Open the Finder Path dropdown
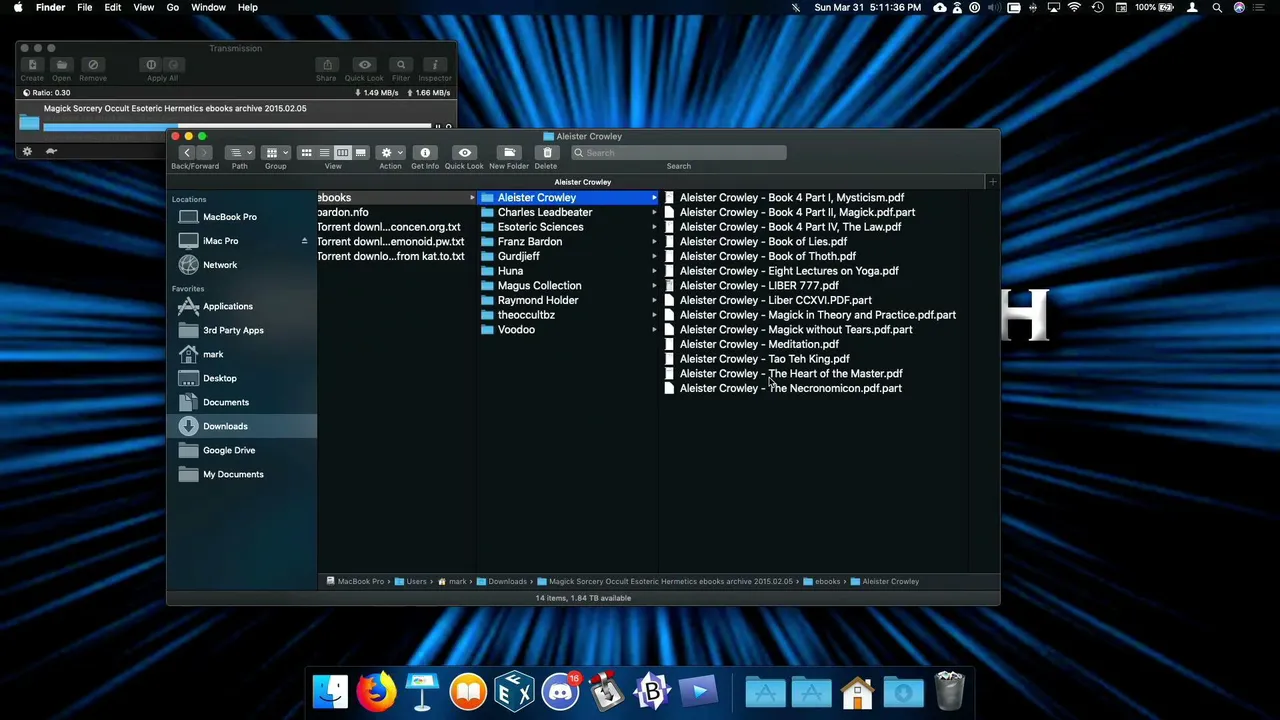1280x720 pixels. coord(240,153)
